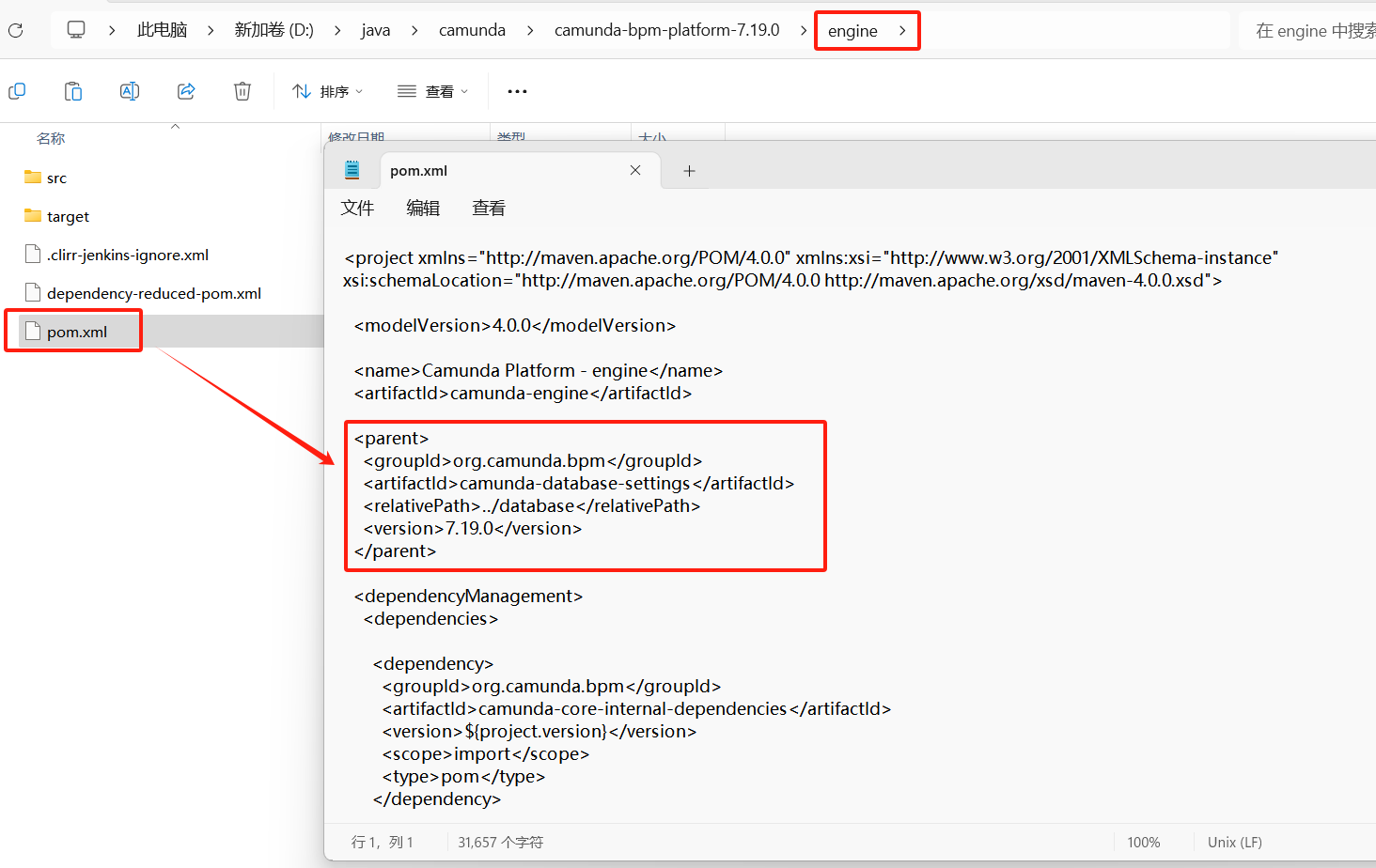Click the ${project.version} version line
Screen dimensions: 1376x868
(x=539, y=732)
